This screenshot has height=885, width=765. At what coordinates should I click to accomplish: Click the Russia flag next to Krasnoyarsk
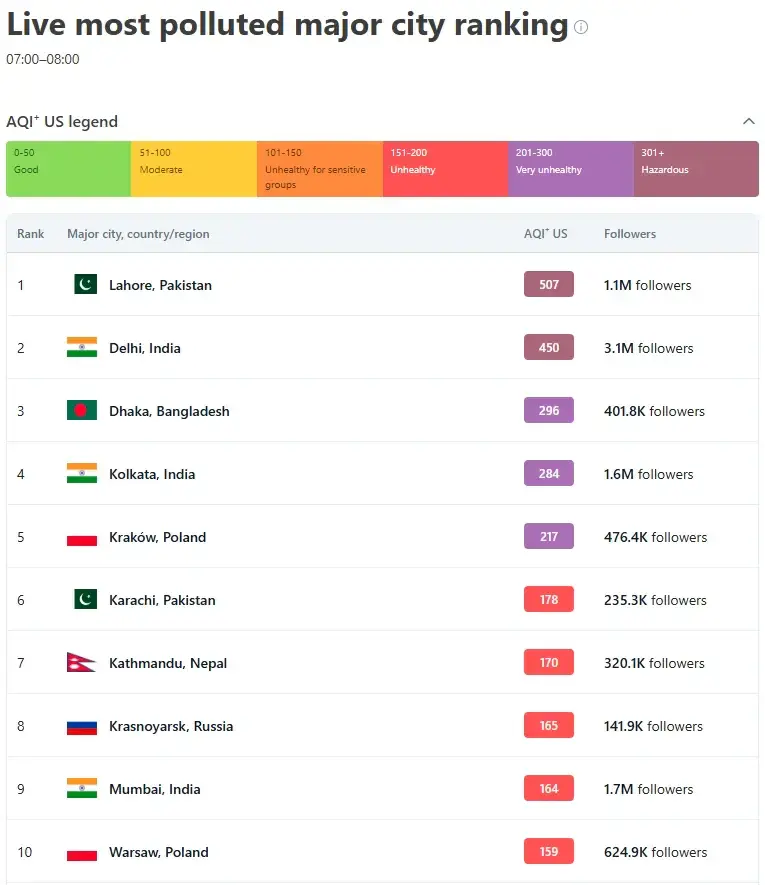tap(80, 725)
